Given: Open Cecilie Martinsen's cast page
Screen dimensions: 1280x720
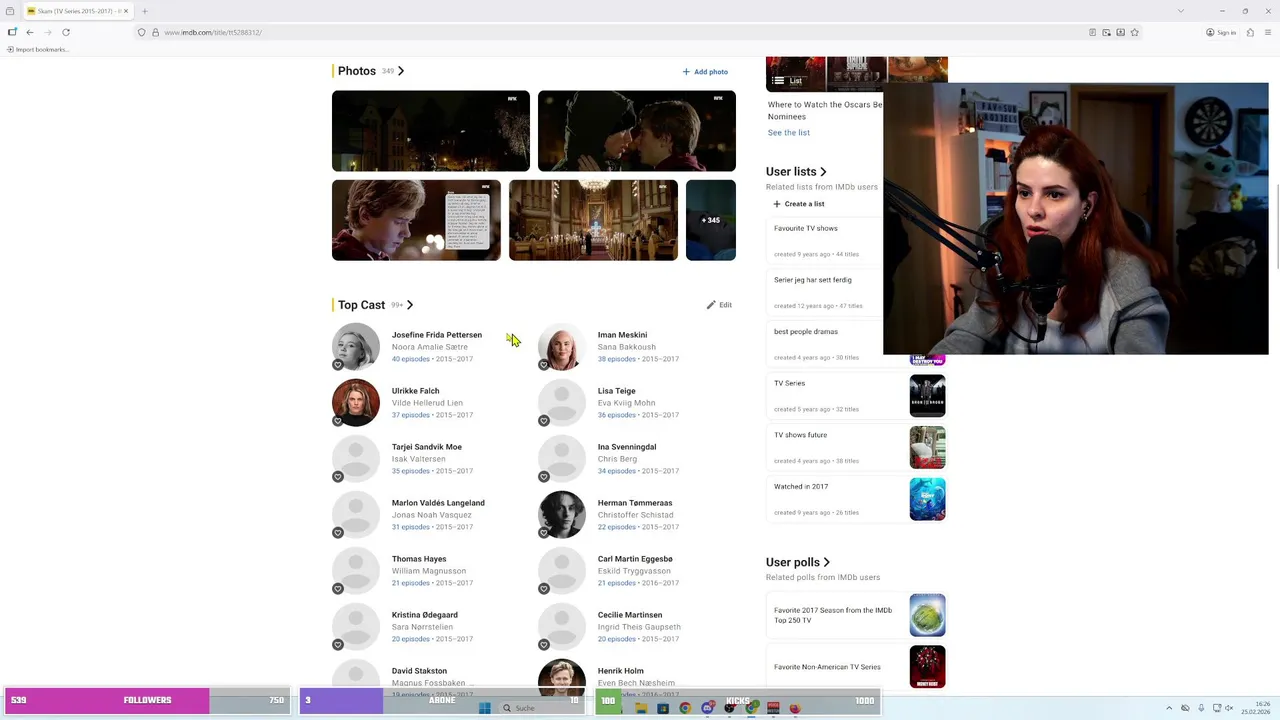Looking at the screenshot, I should coord(630,615).
